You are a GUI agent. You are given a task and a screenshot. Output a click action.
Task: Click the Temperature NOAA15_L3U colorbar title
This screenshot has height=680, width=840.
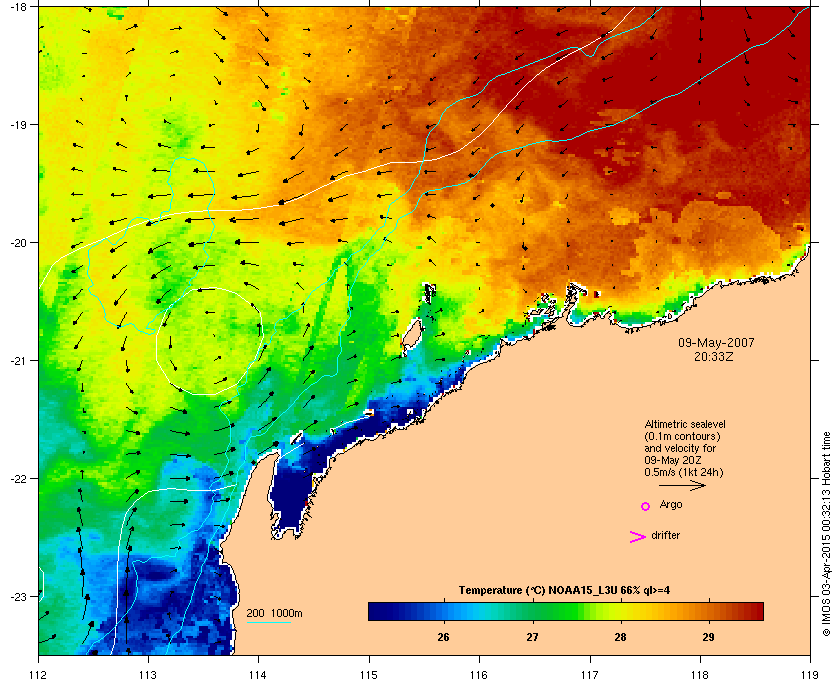(564, 591)
